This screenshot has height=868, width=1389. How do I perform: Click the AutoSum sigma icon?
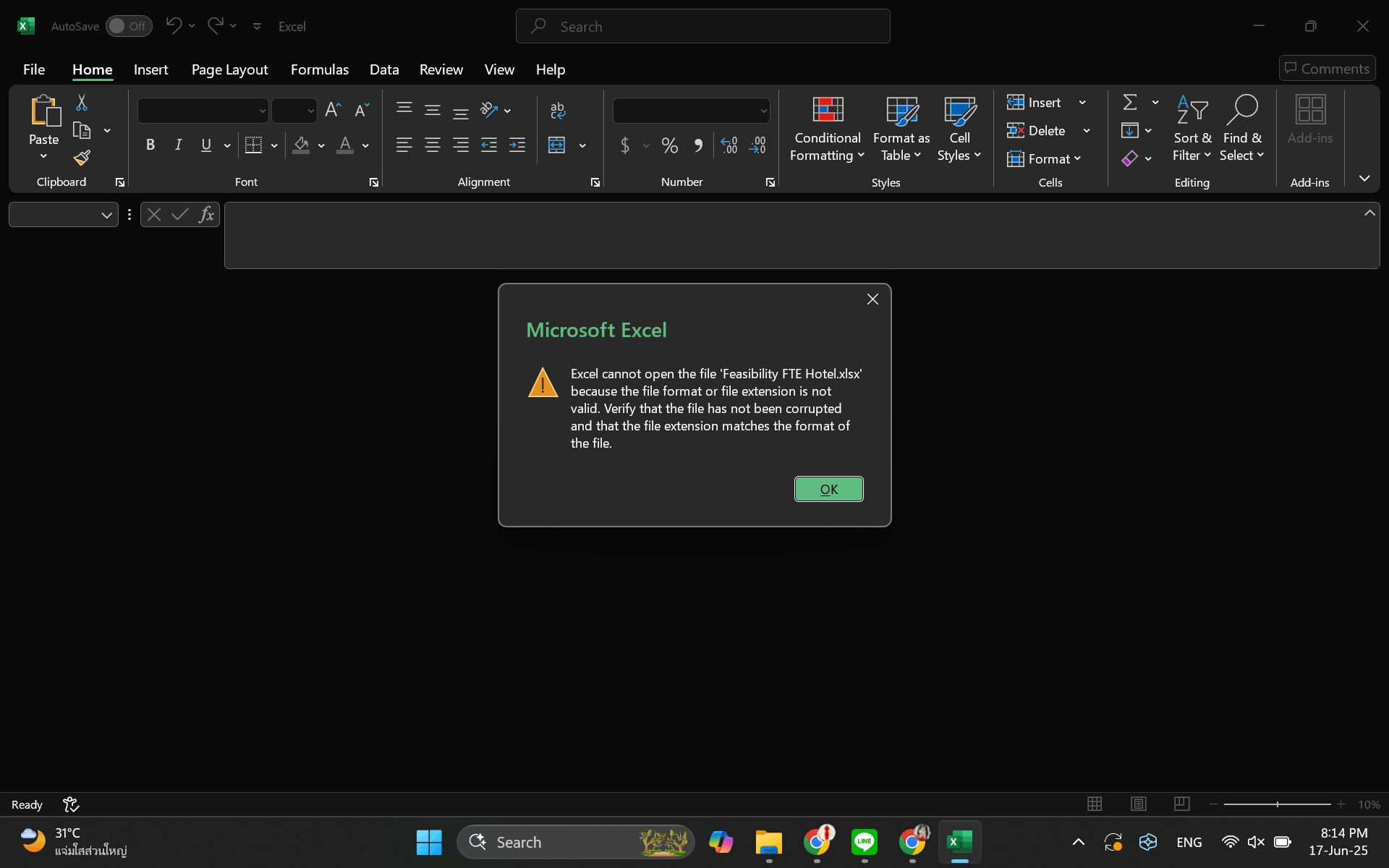[x=1130, y=102]
